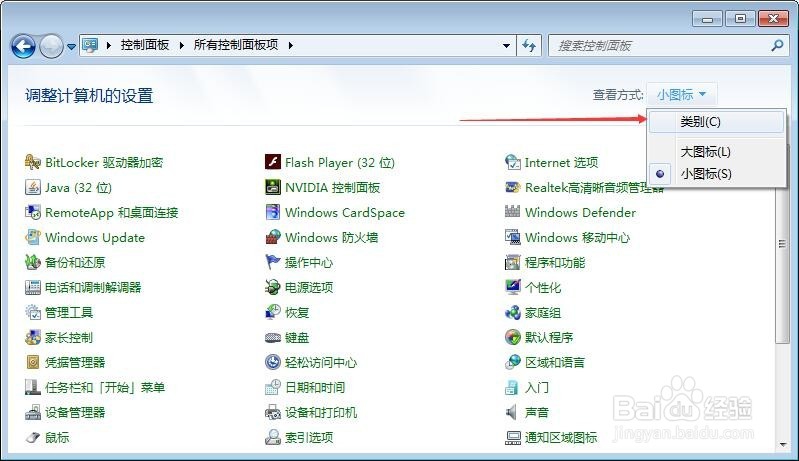Open the 设备管理器 link
This screenshot has height=461, width=799.
tap(75, 412)
